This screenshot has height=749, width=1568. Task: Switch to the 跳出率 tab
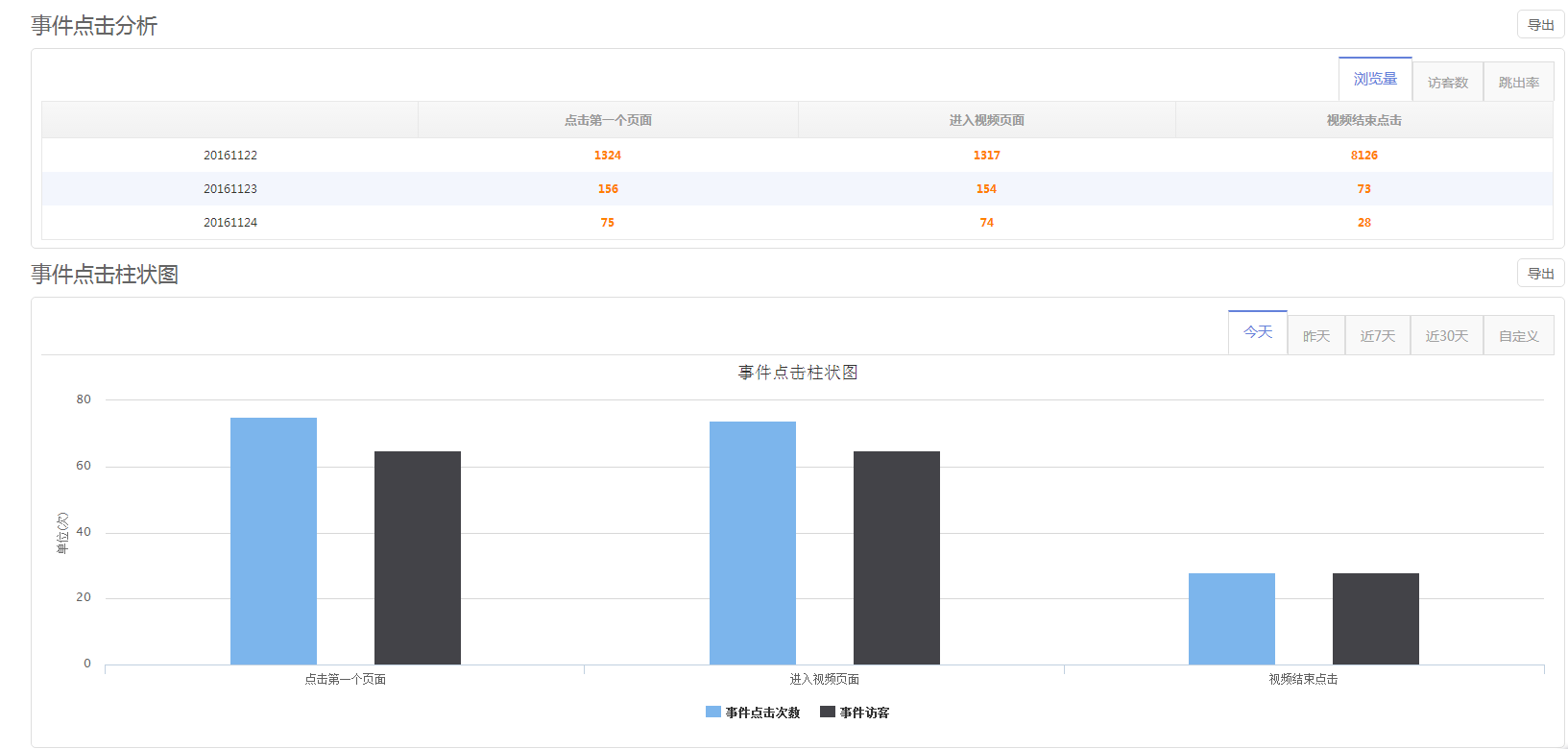pos(1518,83)
